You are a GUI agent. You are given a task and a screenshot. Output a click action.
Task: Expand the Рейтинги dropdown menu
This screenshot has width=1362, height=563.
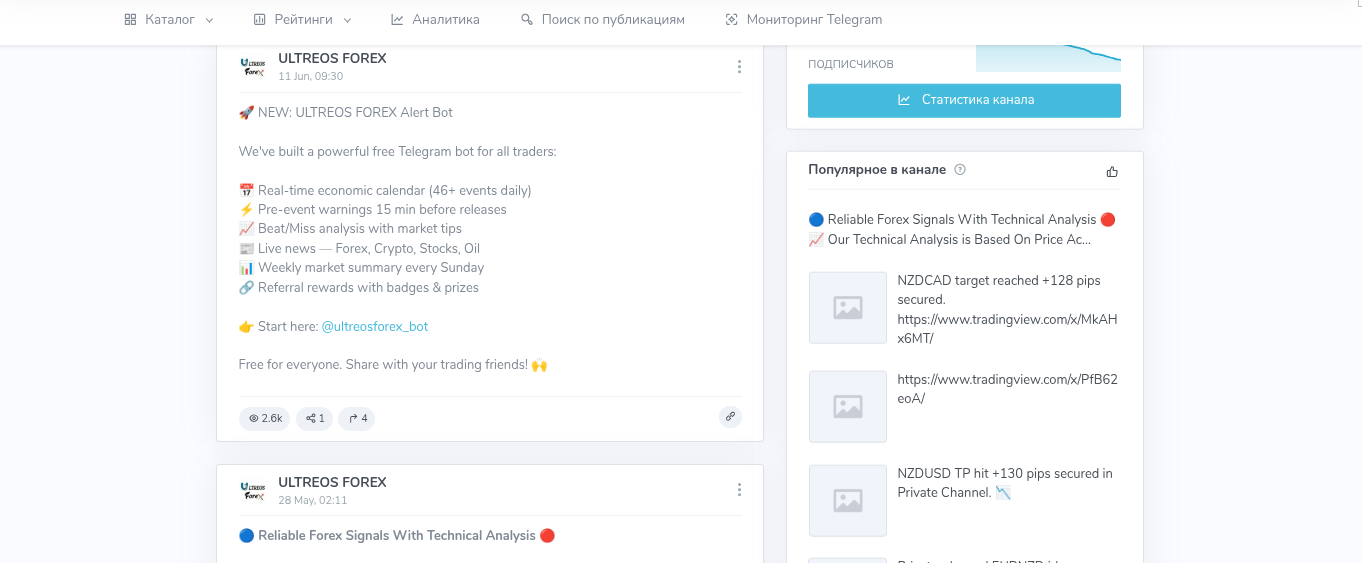click(302, 20)
